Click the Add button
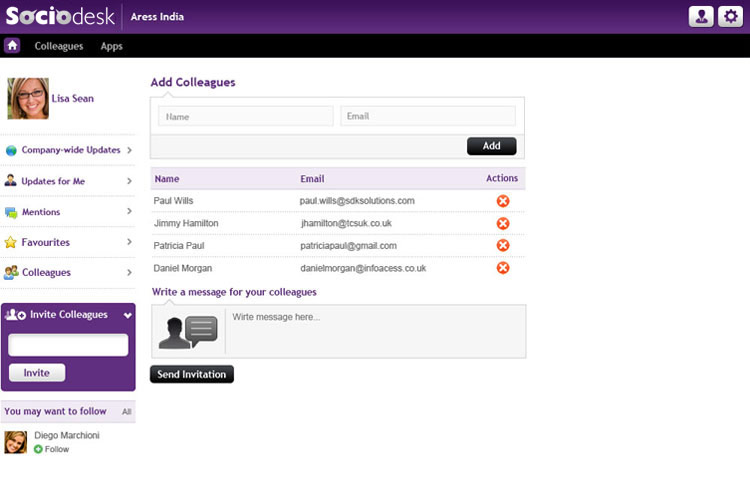The height and width of the screenshot is (500, 750). click(492, 146)
